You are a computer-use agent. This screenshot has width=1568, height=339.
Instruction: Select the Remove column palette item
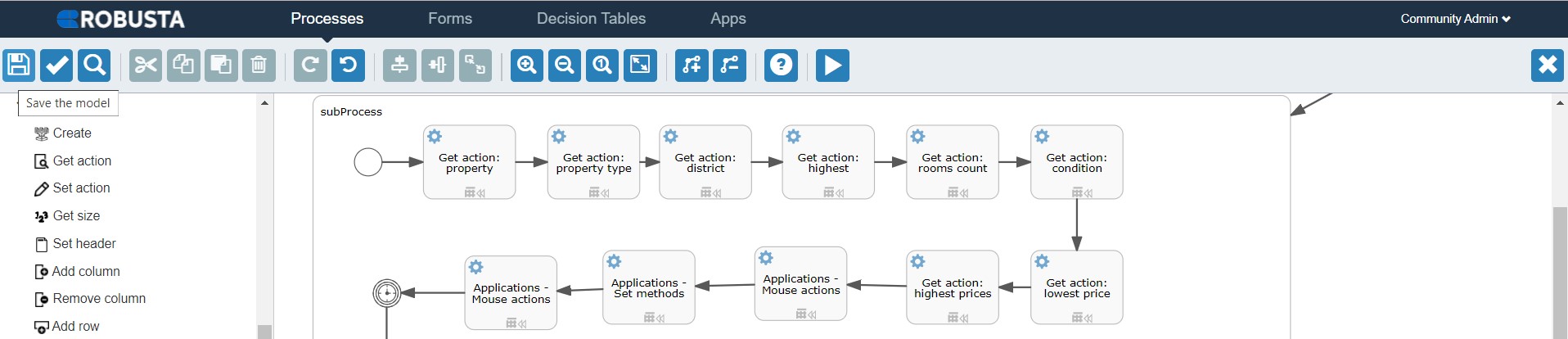coord(99,299)
